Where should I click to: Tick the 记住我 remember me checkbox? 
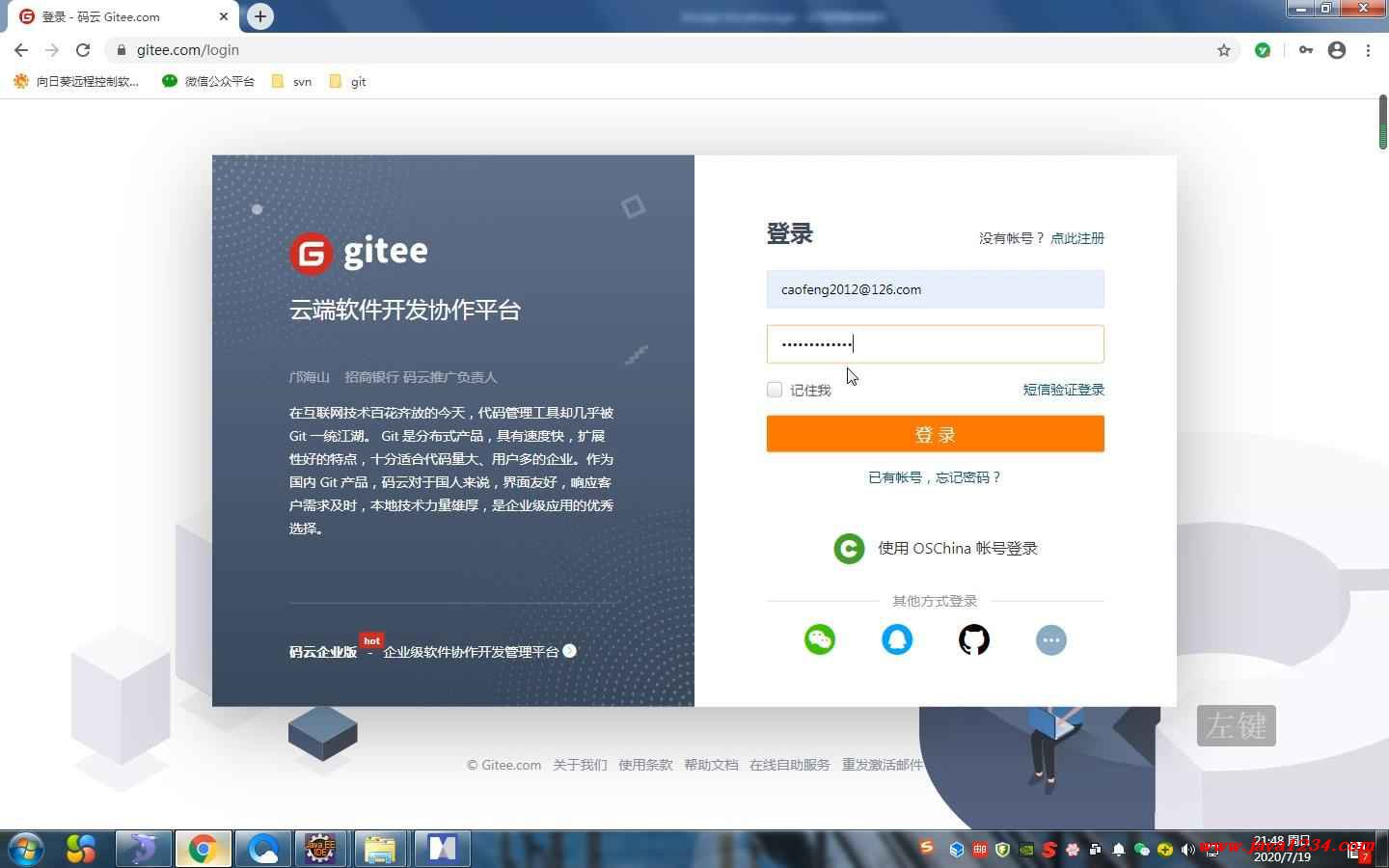tap(775, 390)
